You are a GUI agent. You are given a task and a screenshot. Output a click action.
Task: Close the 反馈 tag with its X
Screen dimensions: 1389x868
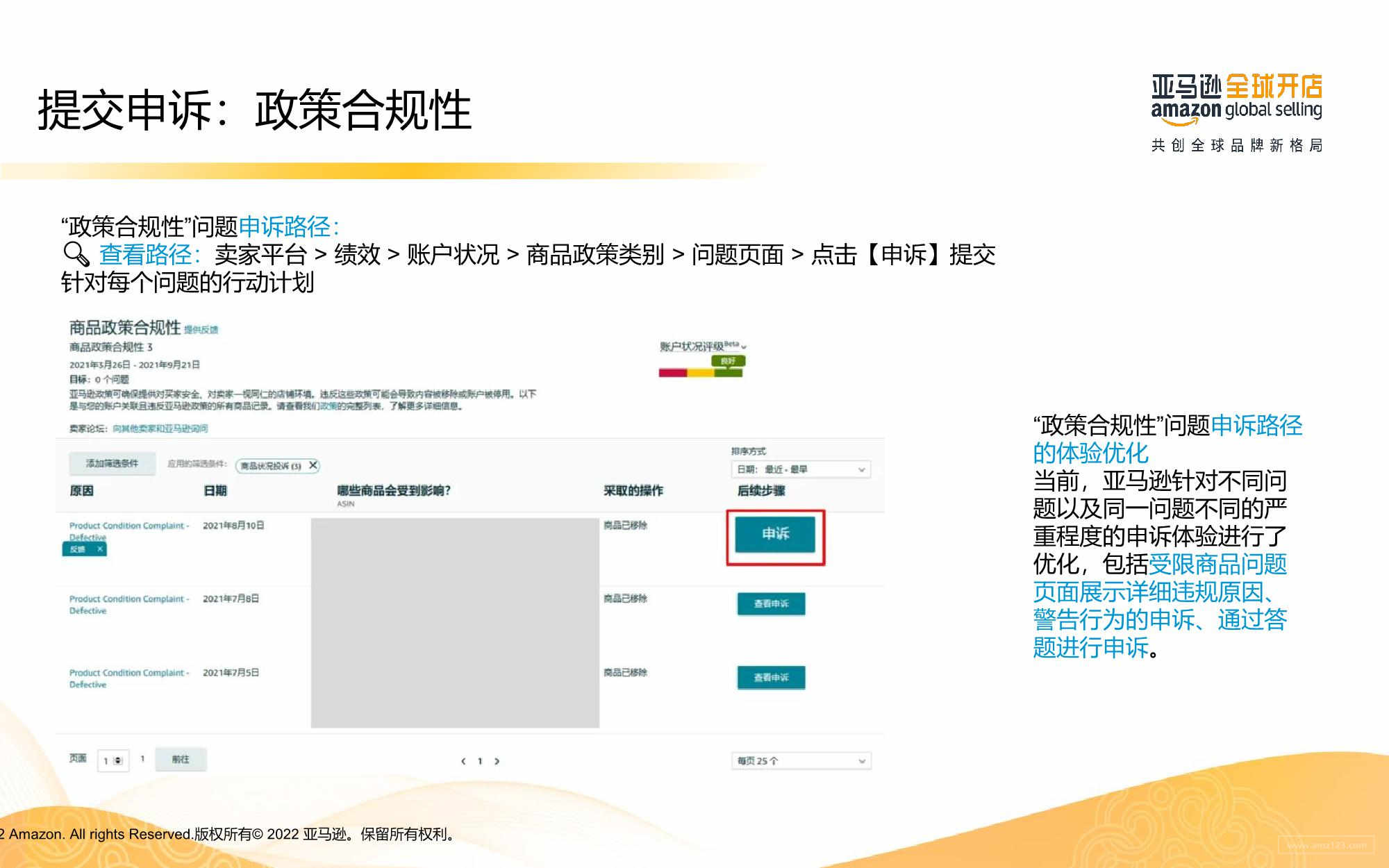(100, 549)
